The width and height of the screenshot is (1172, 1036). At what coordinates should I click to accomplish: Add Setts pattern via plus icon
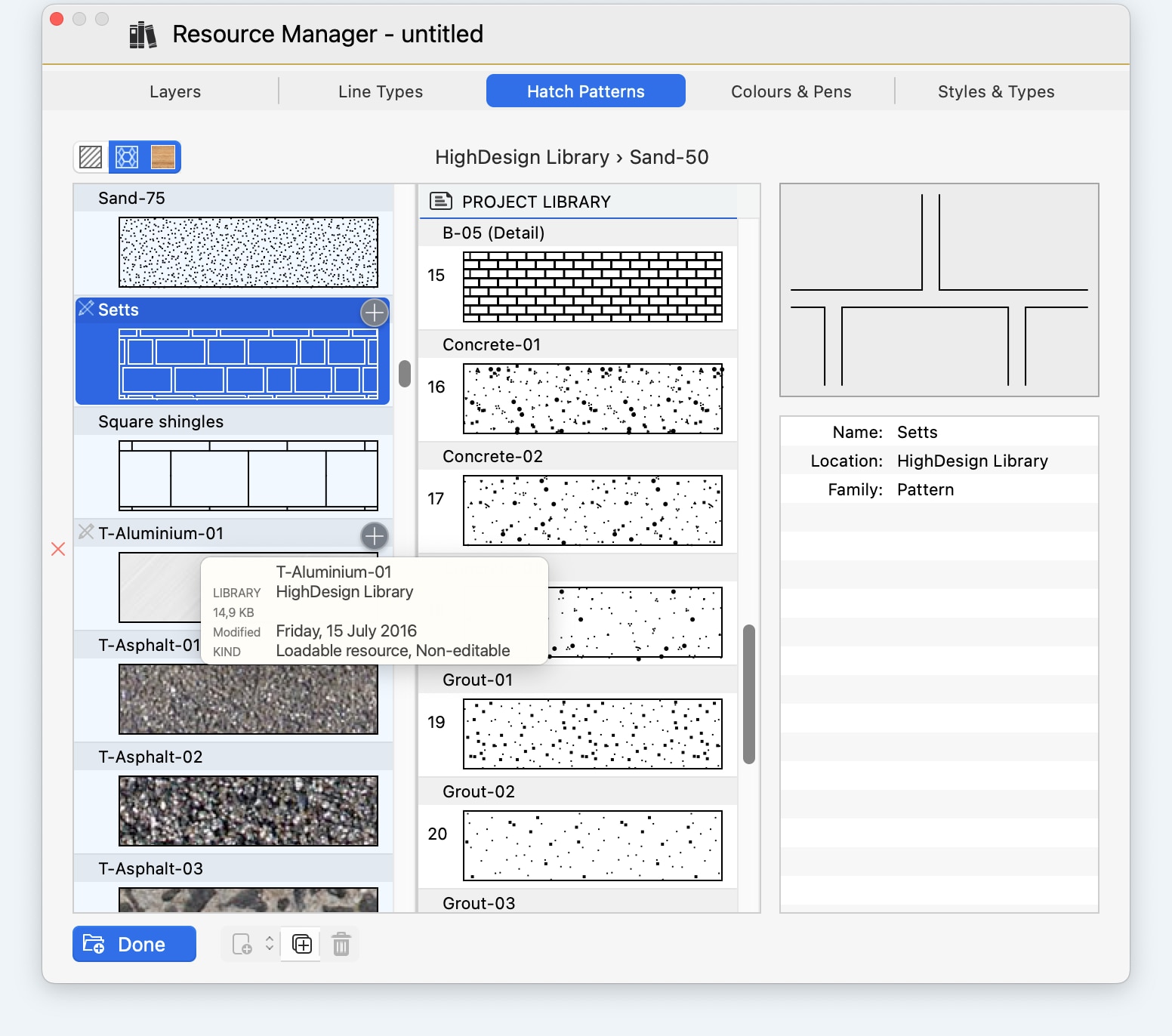pos(375,313)
